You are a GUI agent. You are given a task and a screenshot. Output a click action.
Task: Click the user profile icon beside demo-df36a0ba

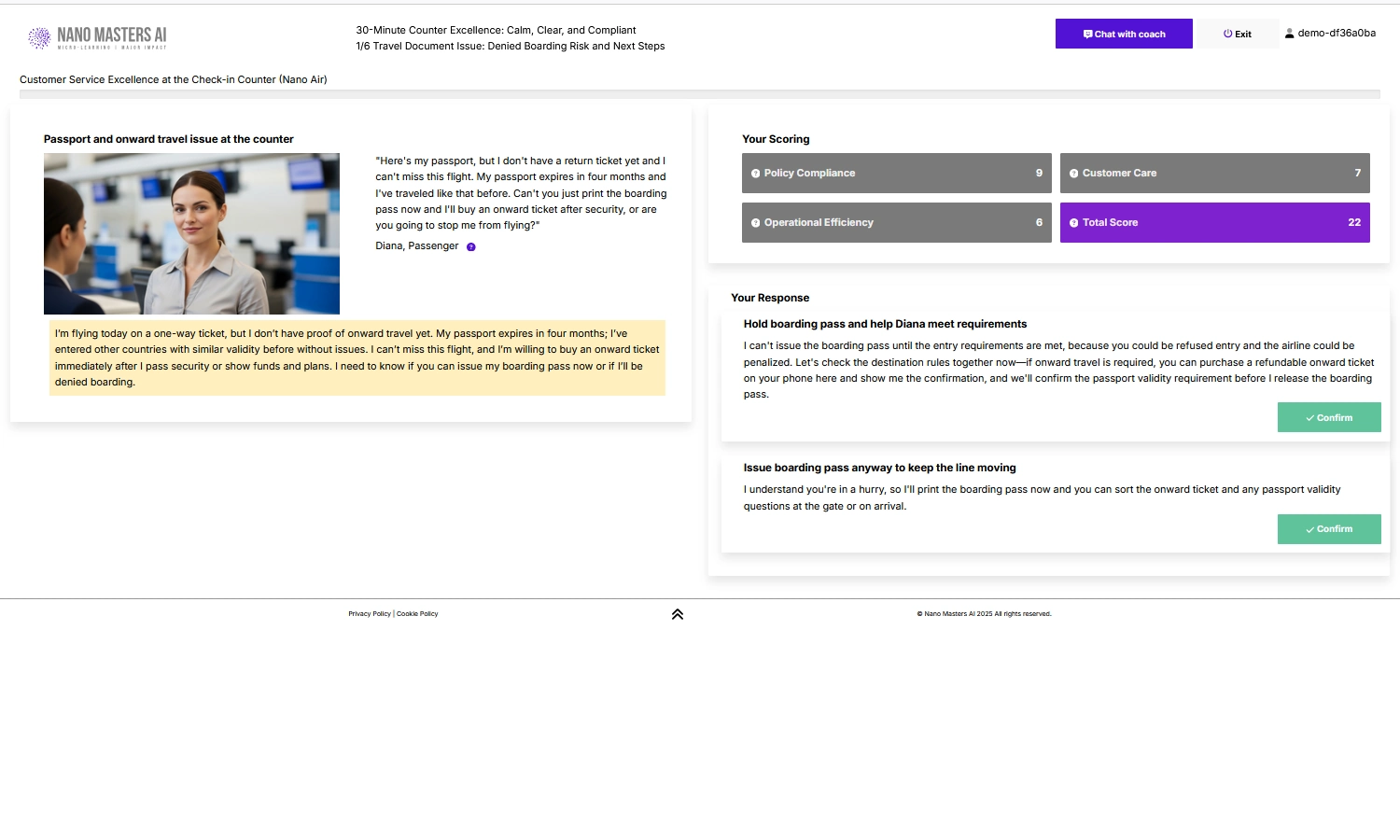(x=1289, y=33)
